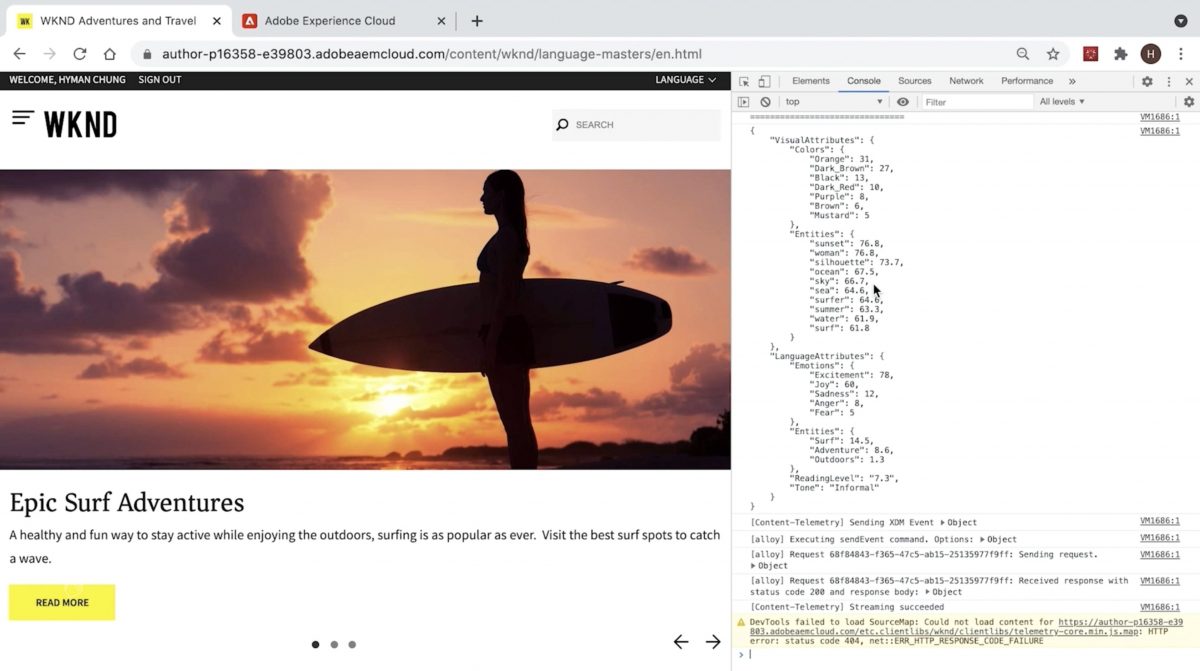This screenshot has width=1200, height=671.
Task: Show the console sidebar panel icon
Action: click(743, 102)
